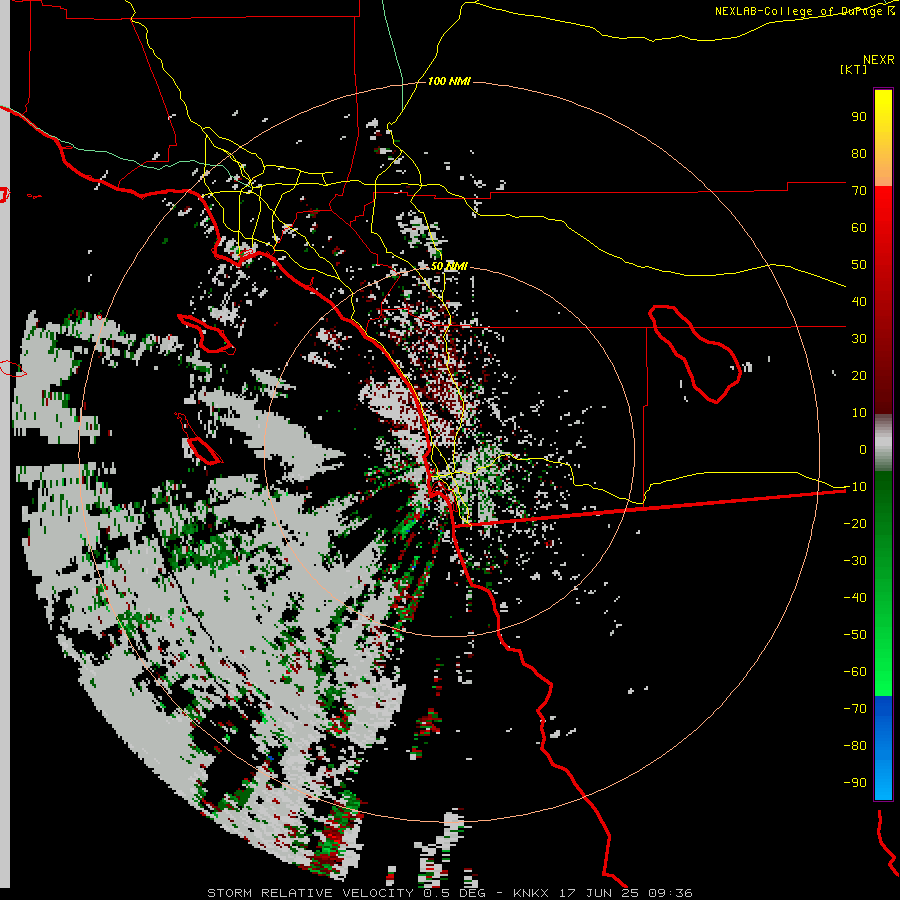This screenshot has width=900, height=900.
Task: Click the red closed outline inside the east 100 NMI ring
Action: click(x=695, y=354)
